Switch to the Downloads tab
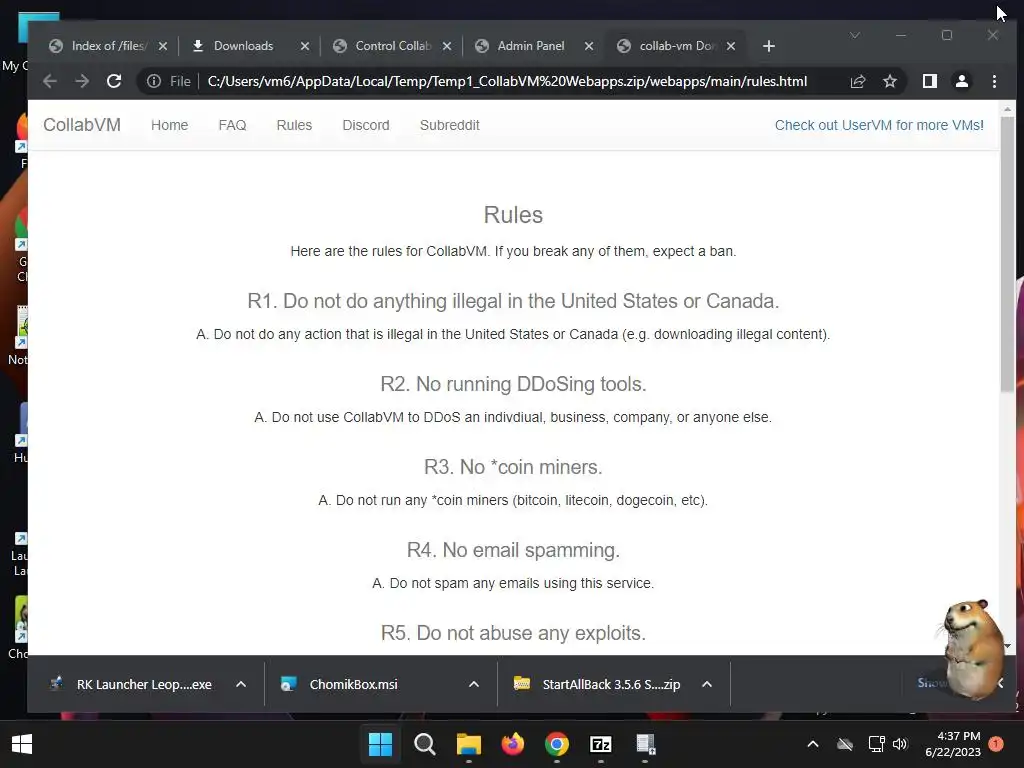The image size is (1024, 768). click(243, 46)
